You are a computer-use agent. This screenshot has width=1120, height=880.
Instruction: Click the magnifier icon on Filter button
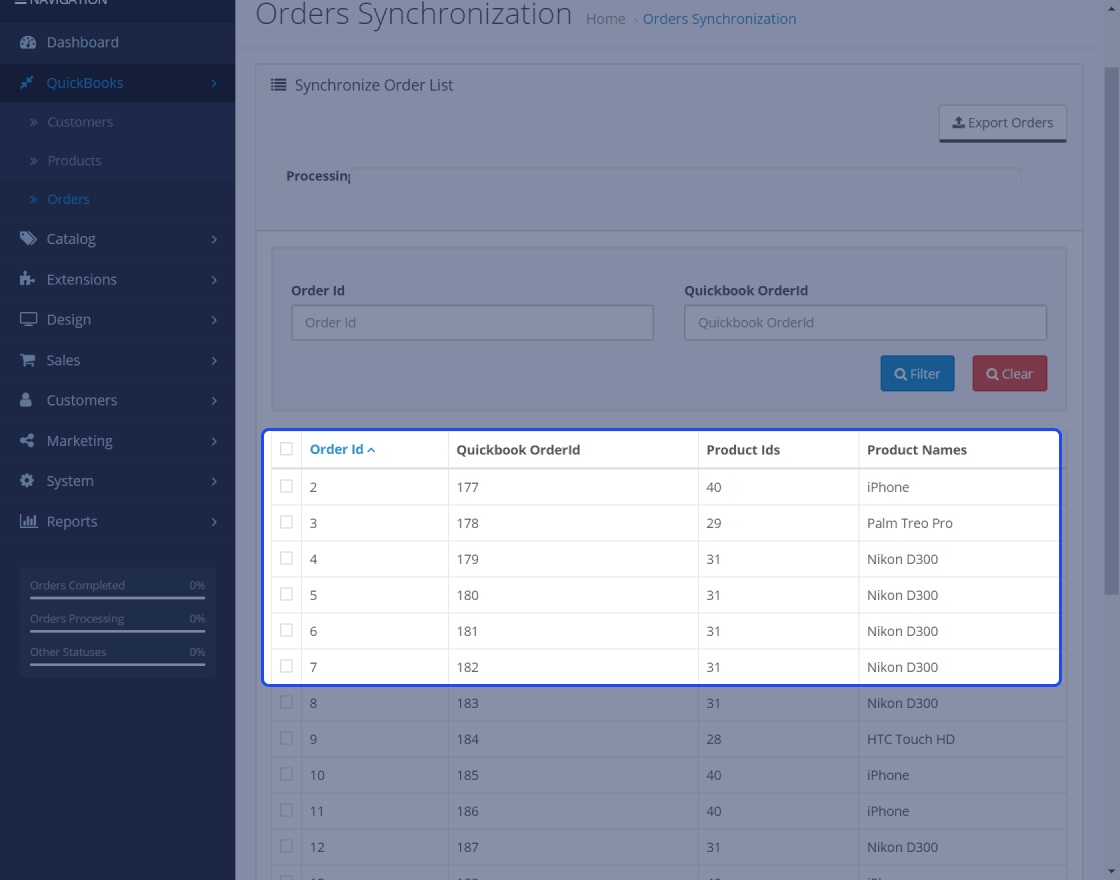click(901, 374)
